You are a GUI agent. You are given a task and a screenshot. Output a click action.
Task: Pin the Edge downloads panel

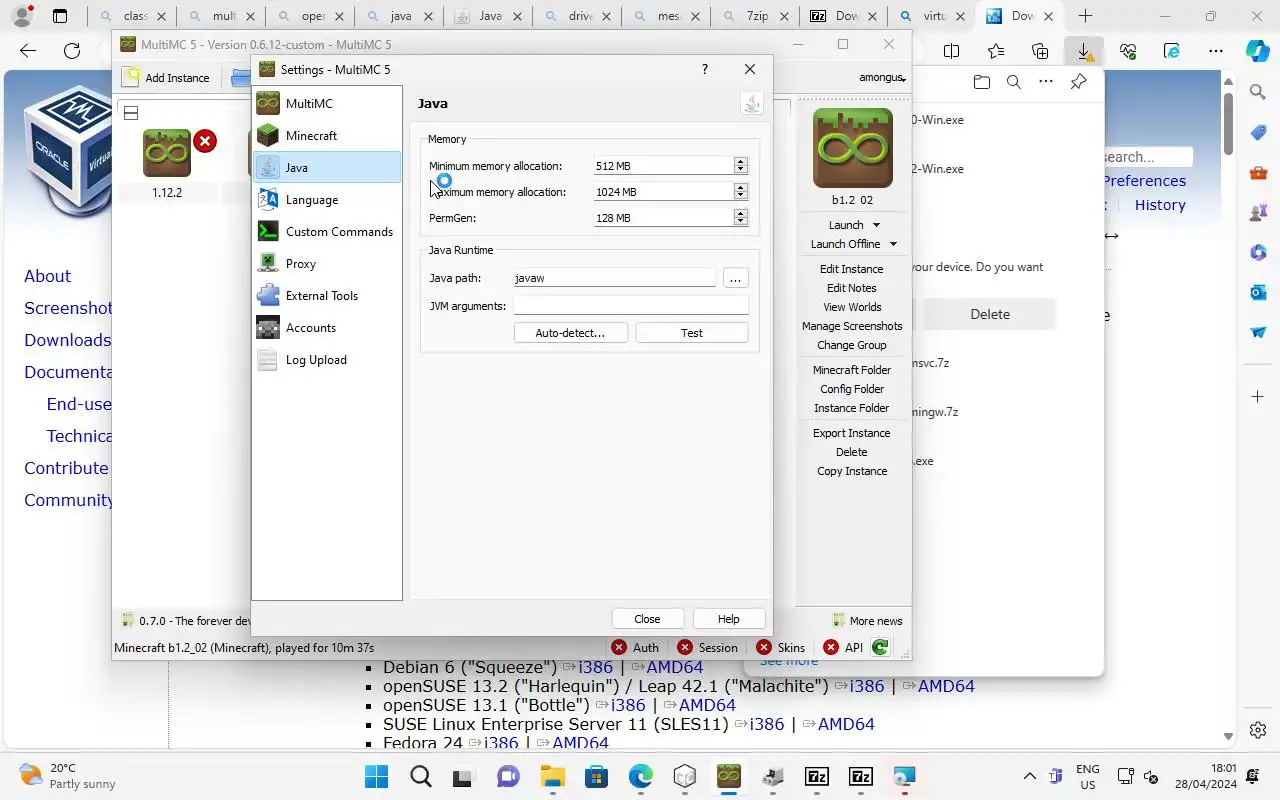(1078, 82)
